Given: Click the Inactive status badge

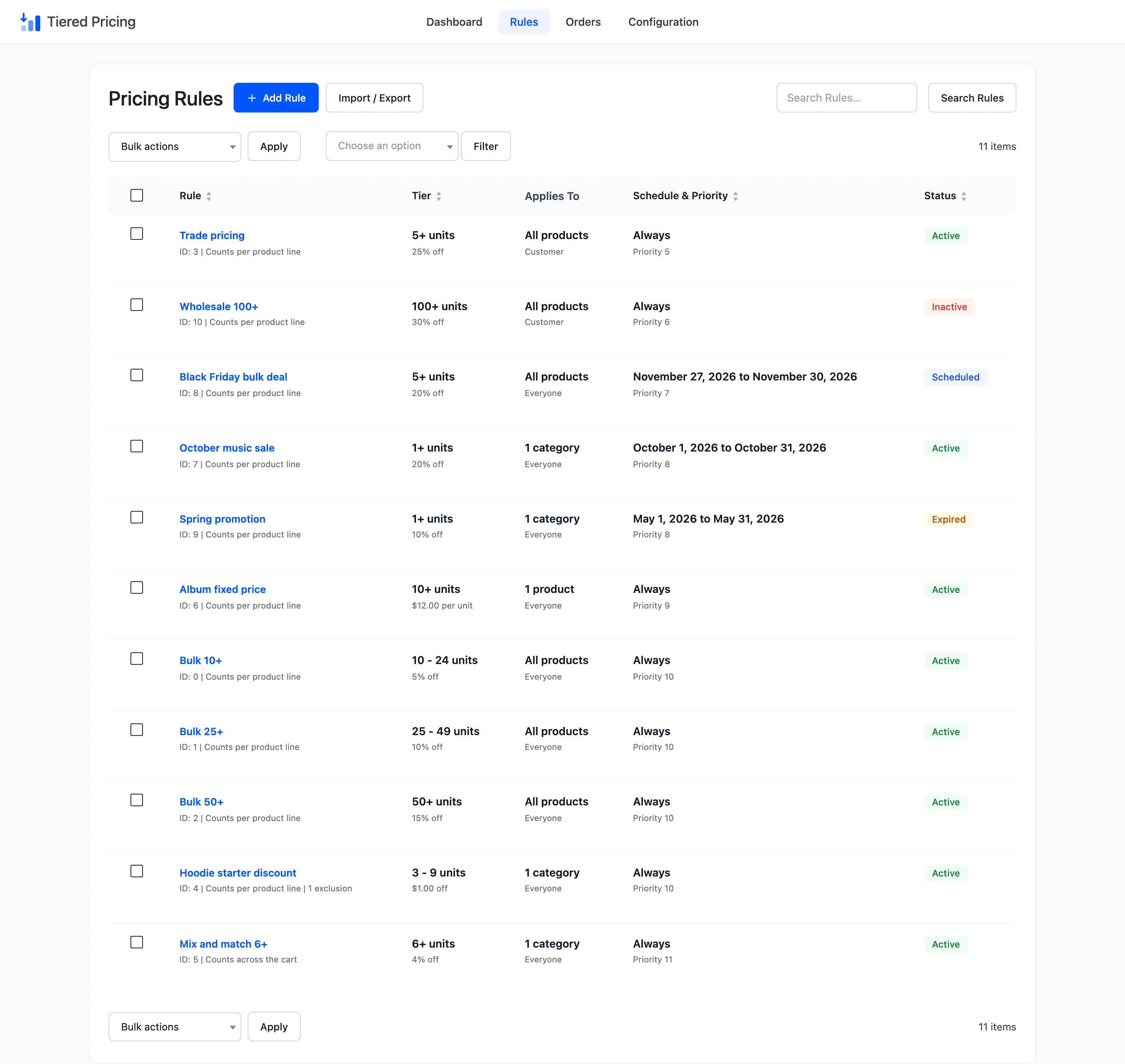Looking at the screenshot, I should [949, 307].
